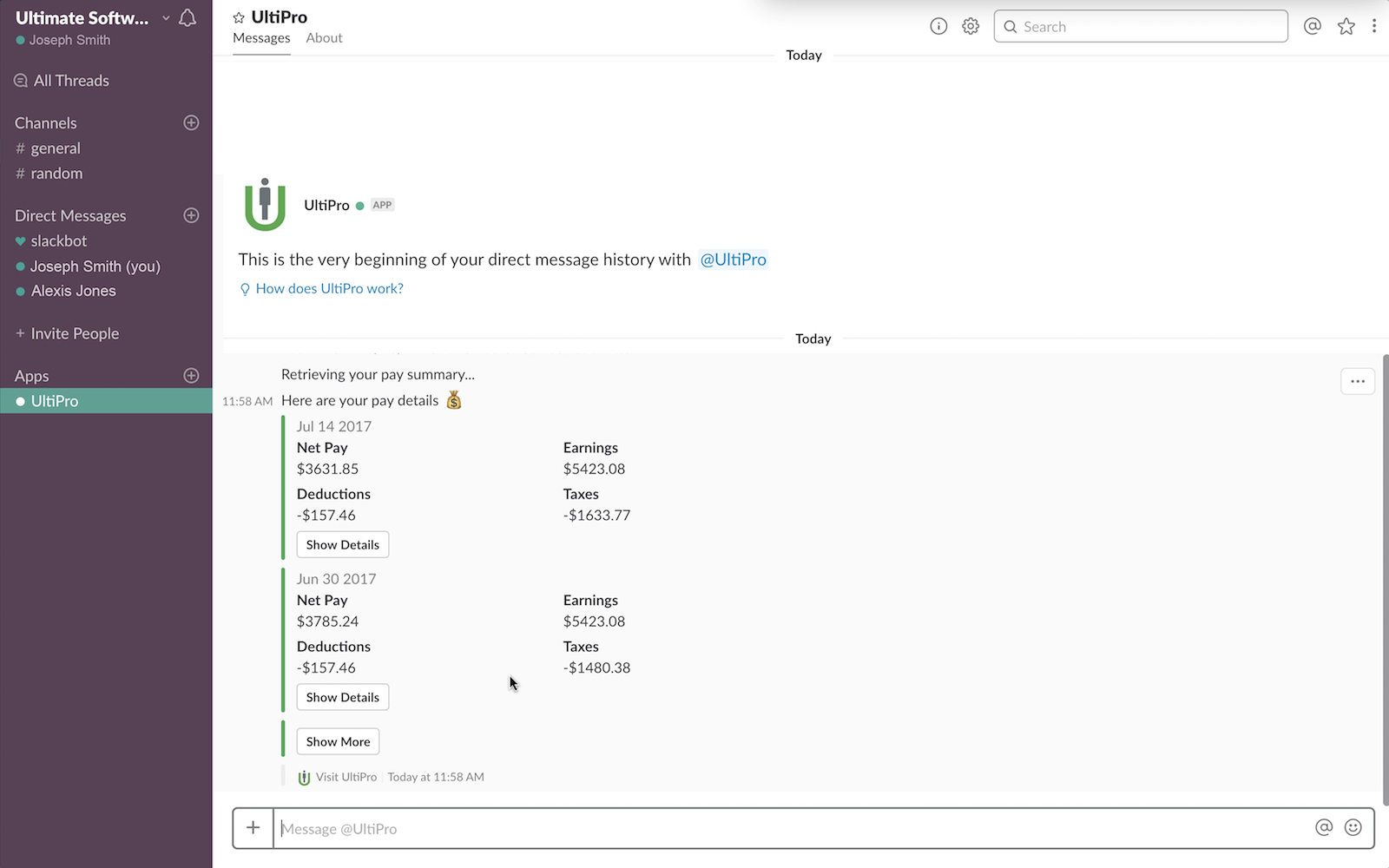The image size is (1389, 868).
Task: Switch to the Messages tab
Action: pyautogui.click(x=261, y=38)
